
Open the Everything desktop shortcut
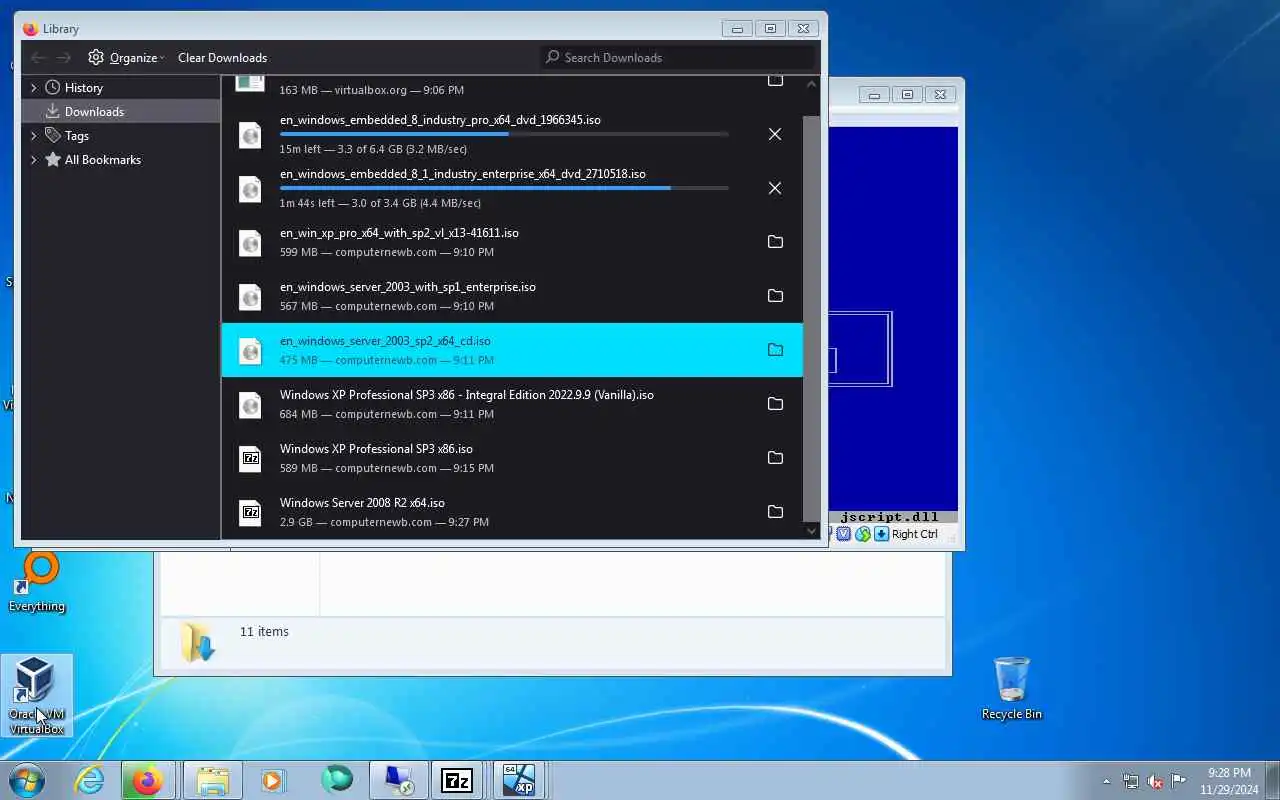pos(37,583)
